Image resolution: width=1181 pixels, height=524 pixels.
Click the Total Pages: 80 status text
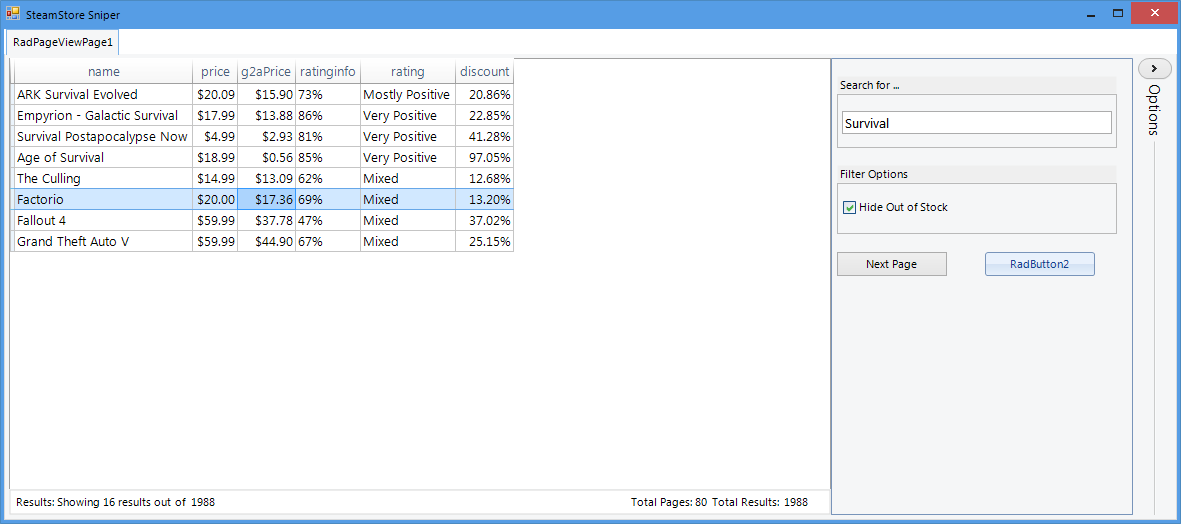coord(669,501)
